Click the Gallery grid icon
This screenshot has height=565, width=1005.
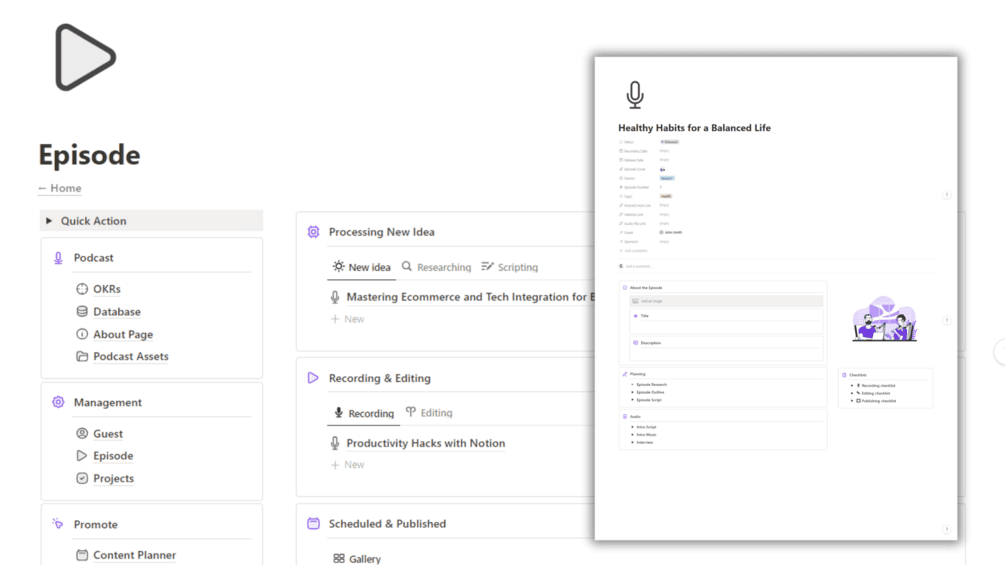tap(339, 559)
